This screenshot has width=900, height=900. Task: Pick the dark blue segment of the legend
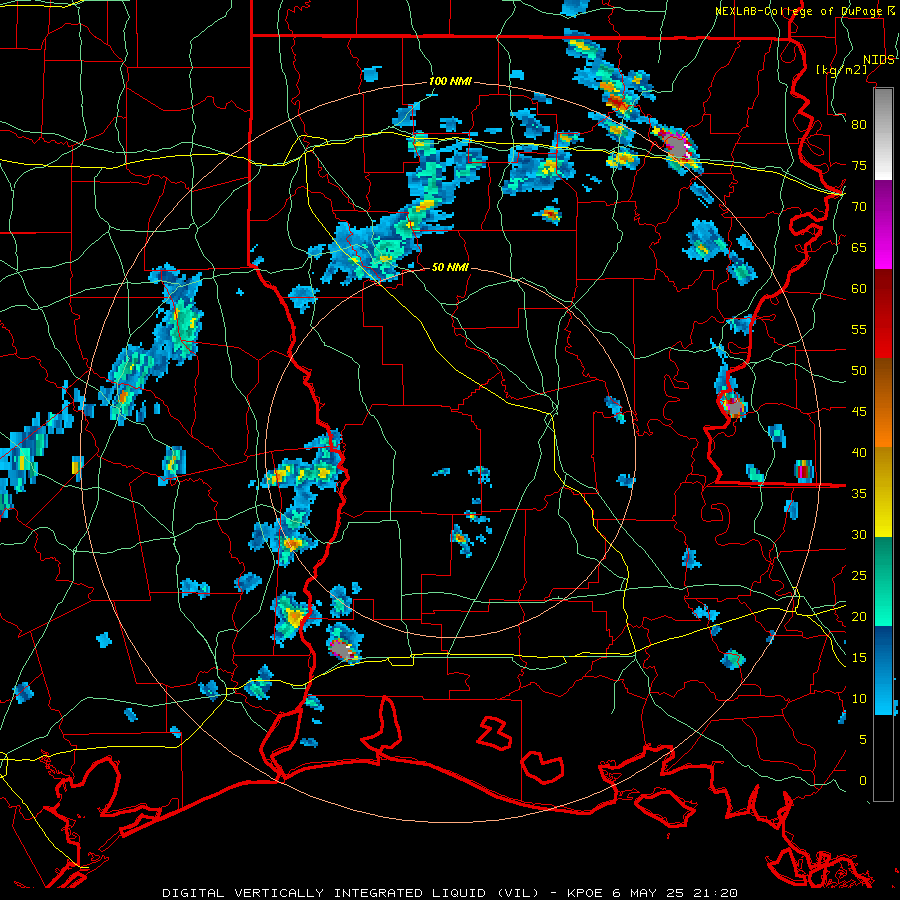coord(883,646)
